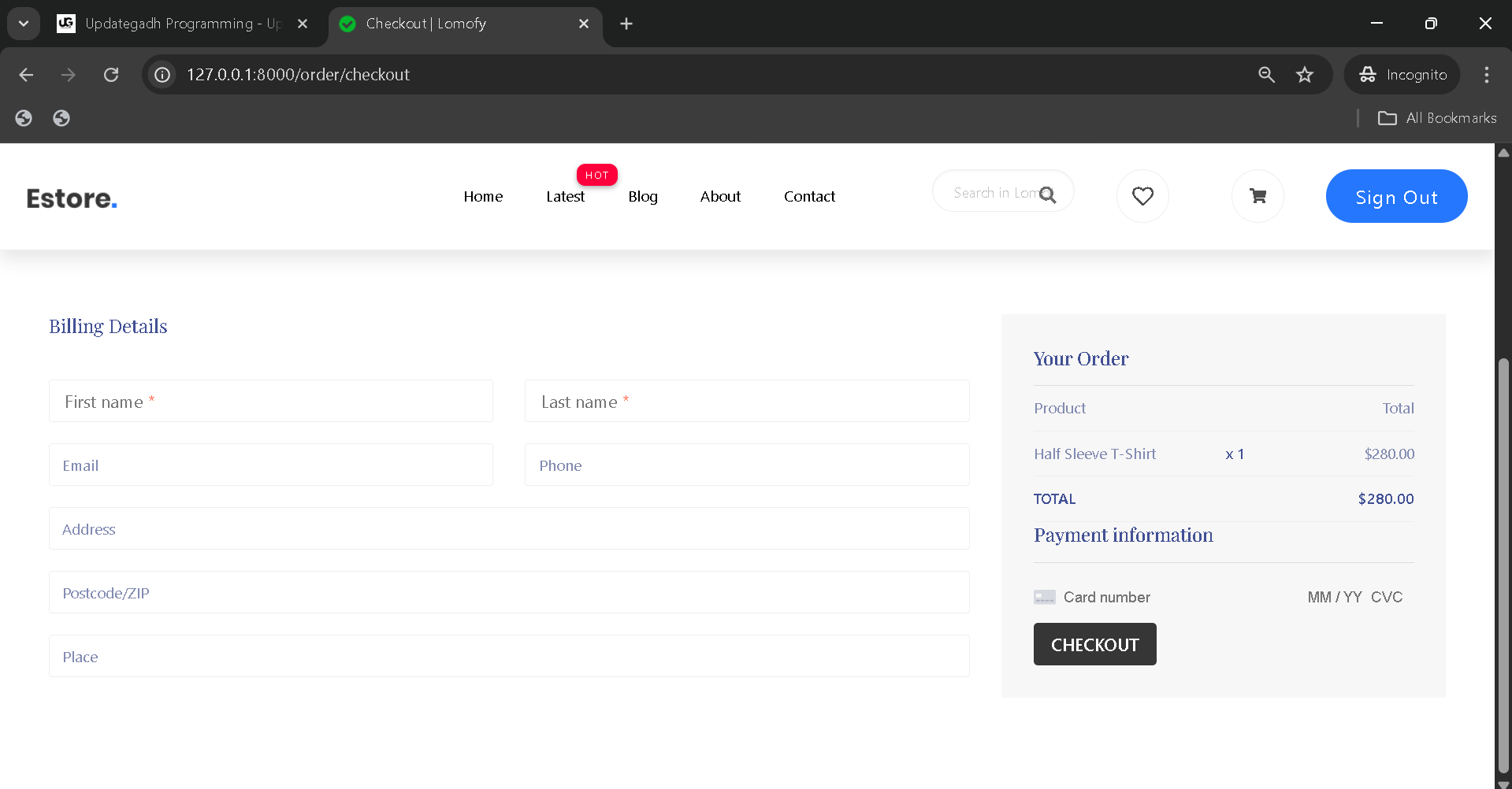Open the browser menu with three dots

[x=1487, y=74]
